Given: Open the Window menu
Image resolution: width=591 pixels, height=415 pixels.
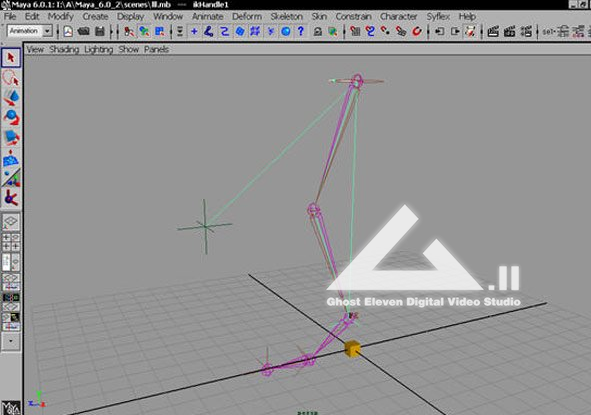Looking at the screenshot, I should click(168, 17).
